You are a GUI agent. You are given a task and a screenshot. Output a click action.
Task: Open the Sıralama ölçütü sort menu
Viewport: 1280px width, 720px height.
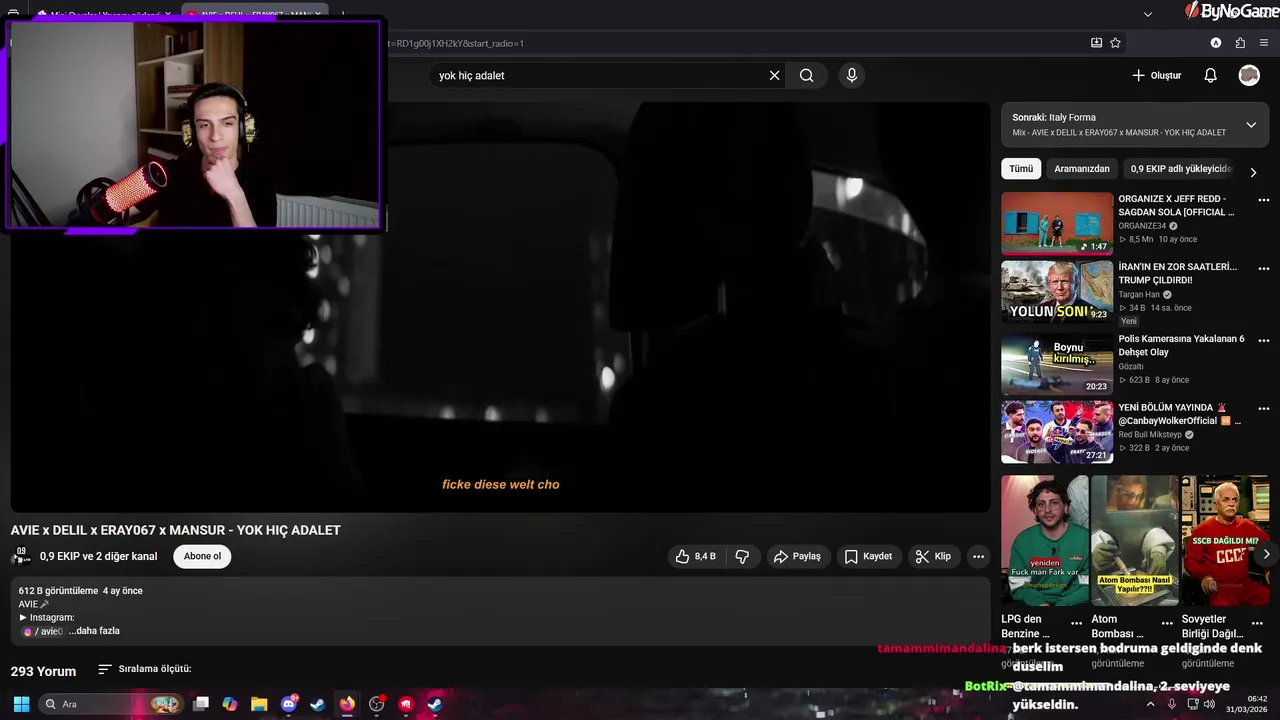[144, 669]
